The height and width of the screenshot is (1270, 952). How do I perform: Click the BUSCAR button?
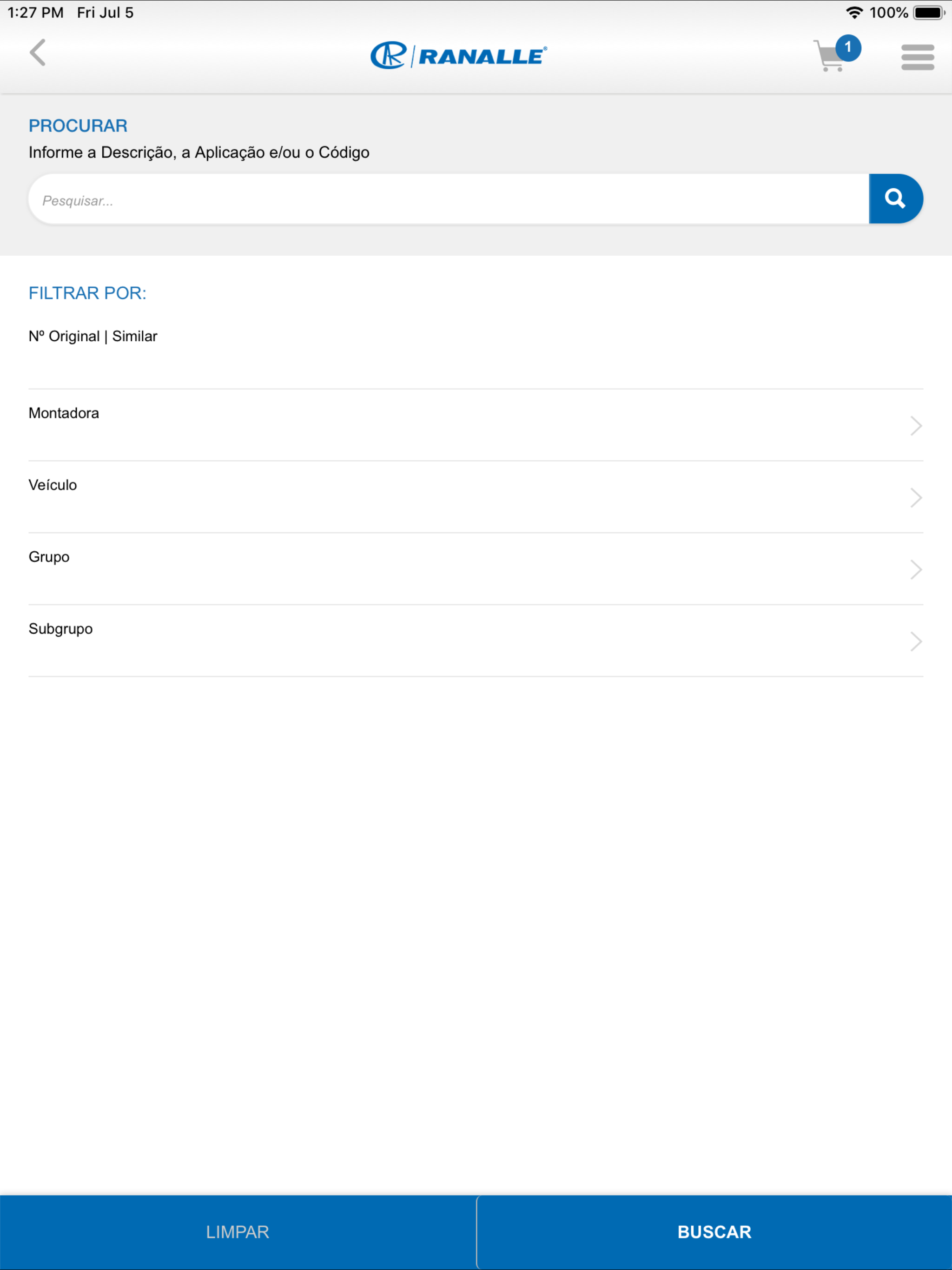(x=714, y=1232)
